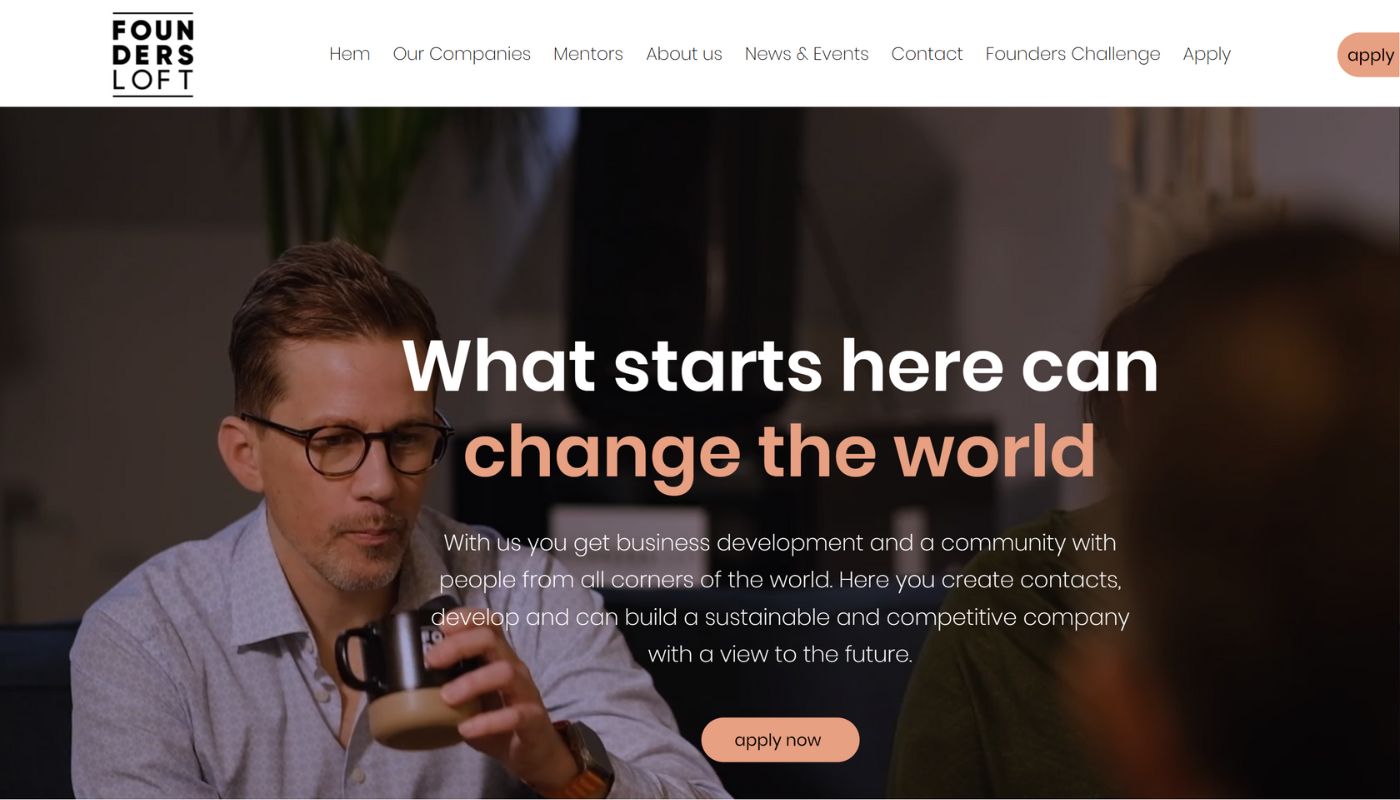The width and height of the screenshot is (1400, 800).
Task: Open the About us page
Action: [x=684, y=54]
